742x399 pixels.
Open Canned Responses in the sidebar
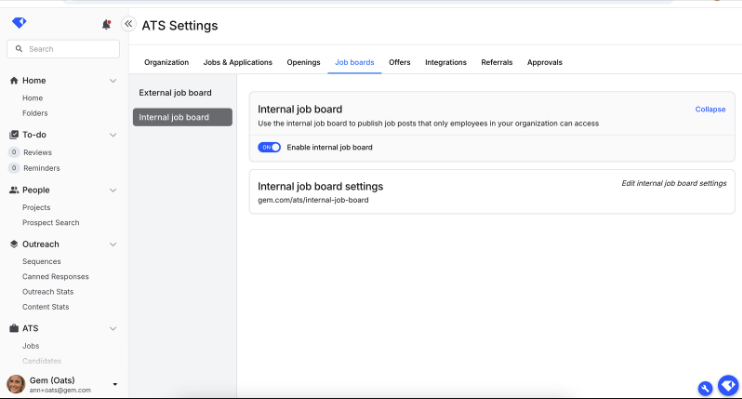[55, 276]
